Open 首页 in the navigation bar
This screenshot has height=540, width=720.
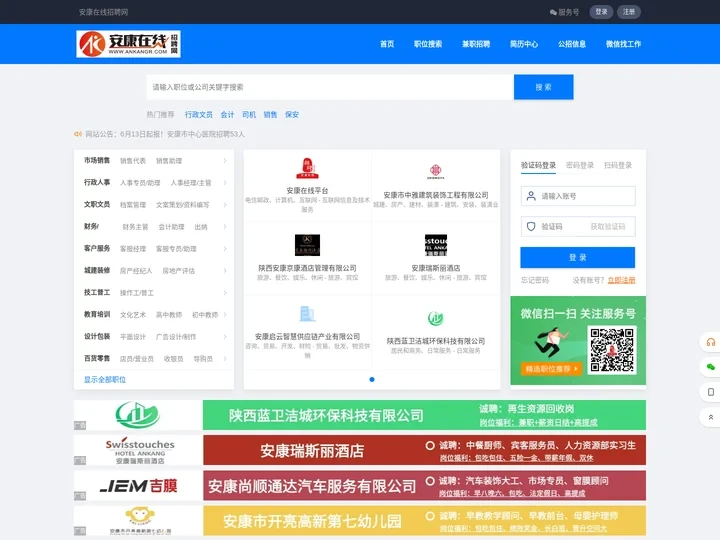point(387,44)
